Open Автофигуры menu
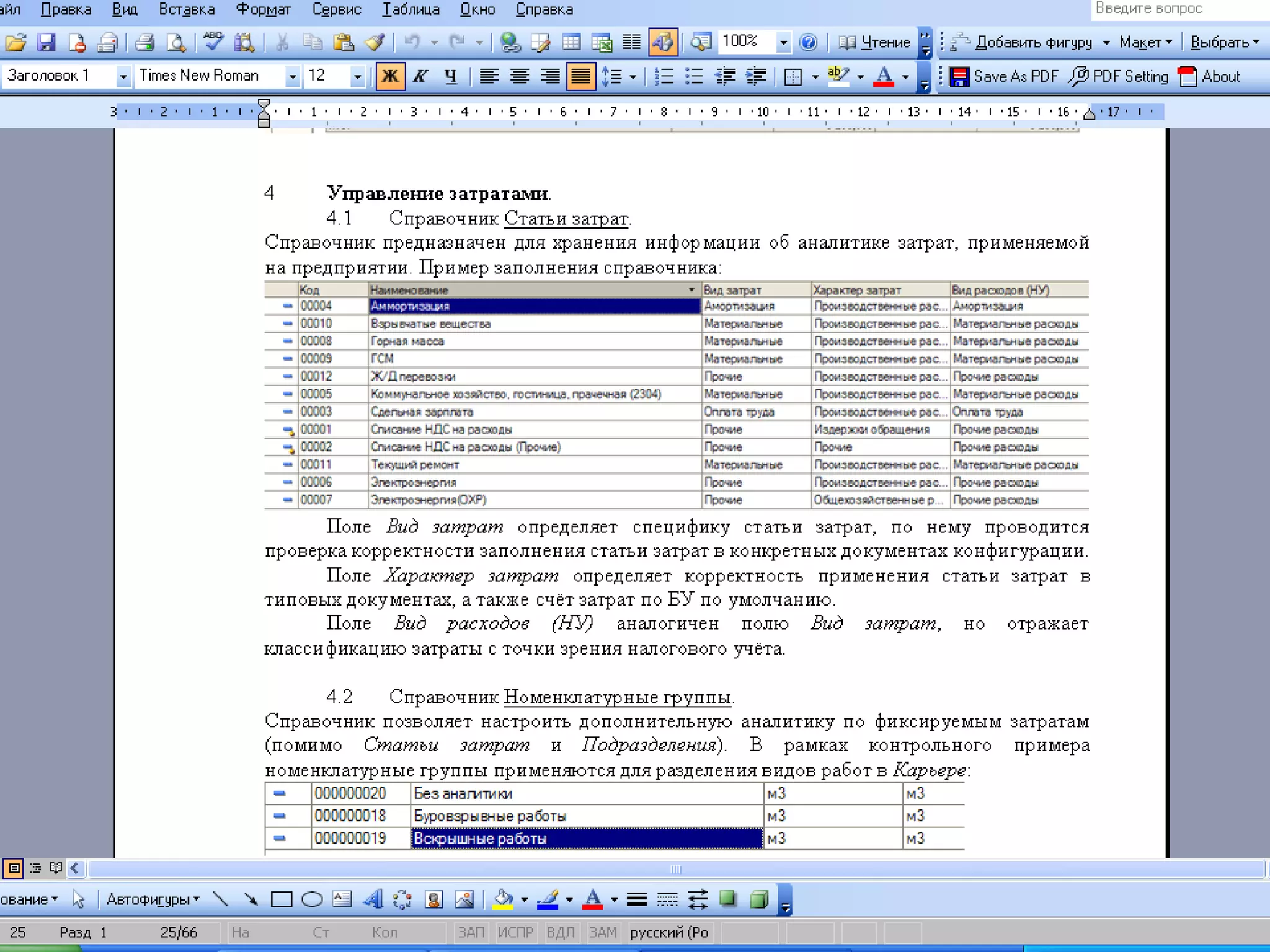This screenshot has height=952, width=1270. 153,899
